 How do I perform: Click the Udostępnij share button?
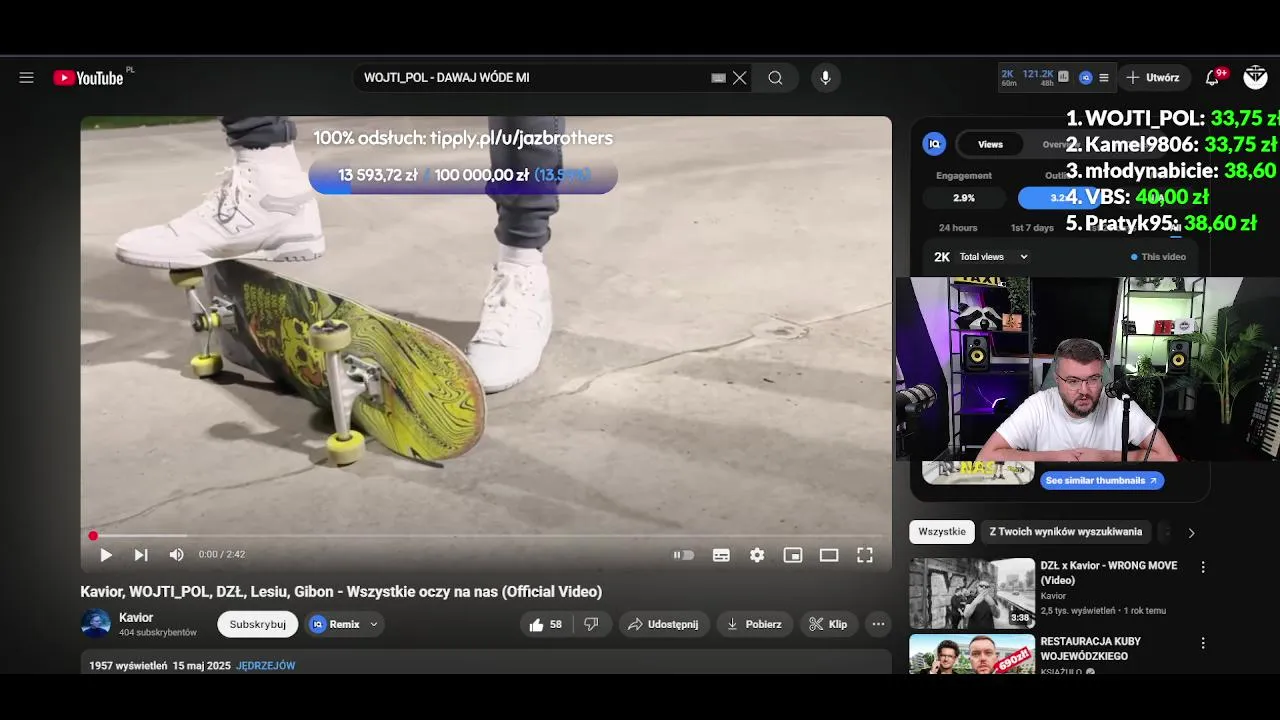point(663,624)
